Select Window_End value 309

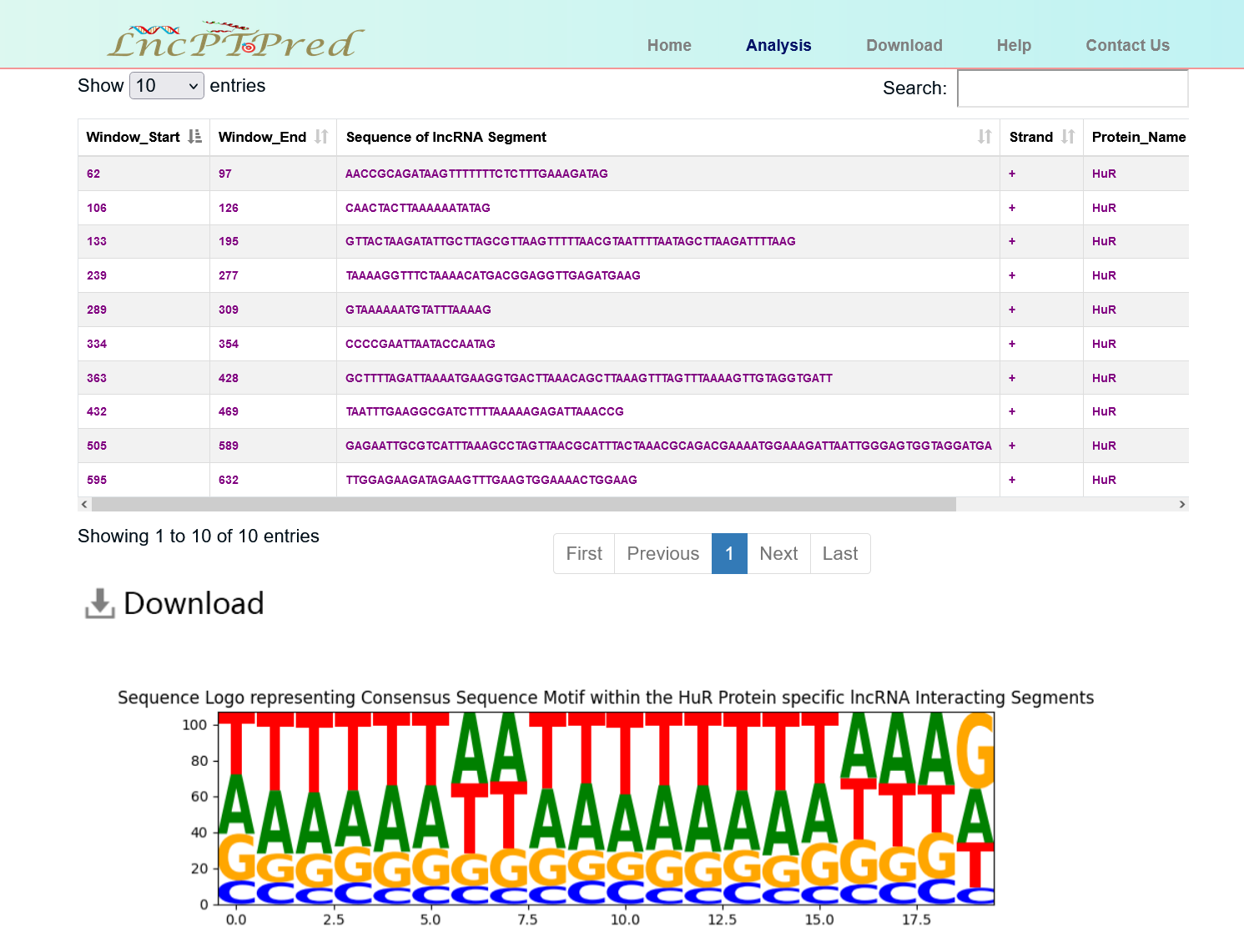(229, 310)
